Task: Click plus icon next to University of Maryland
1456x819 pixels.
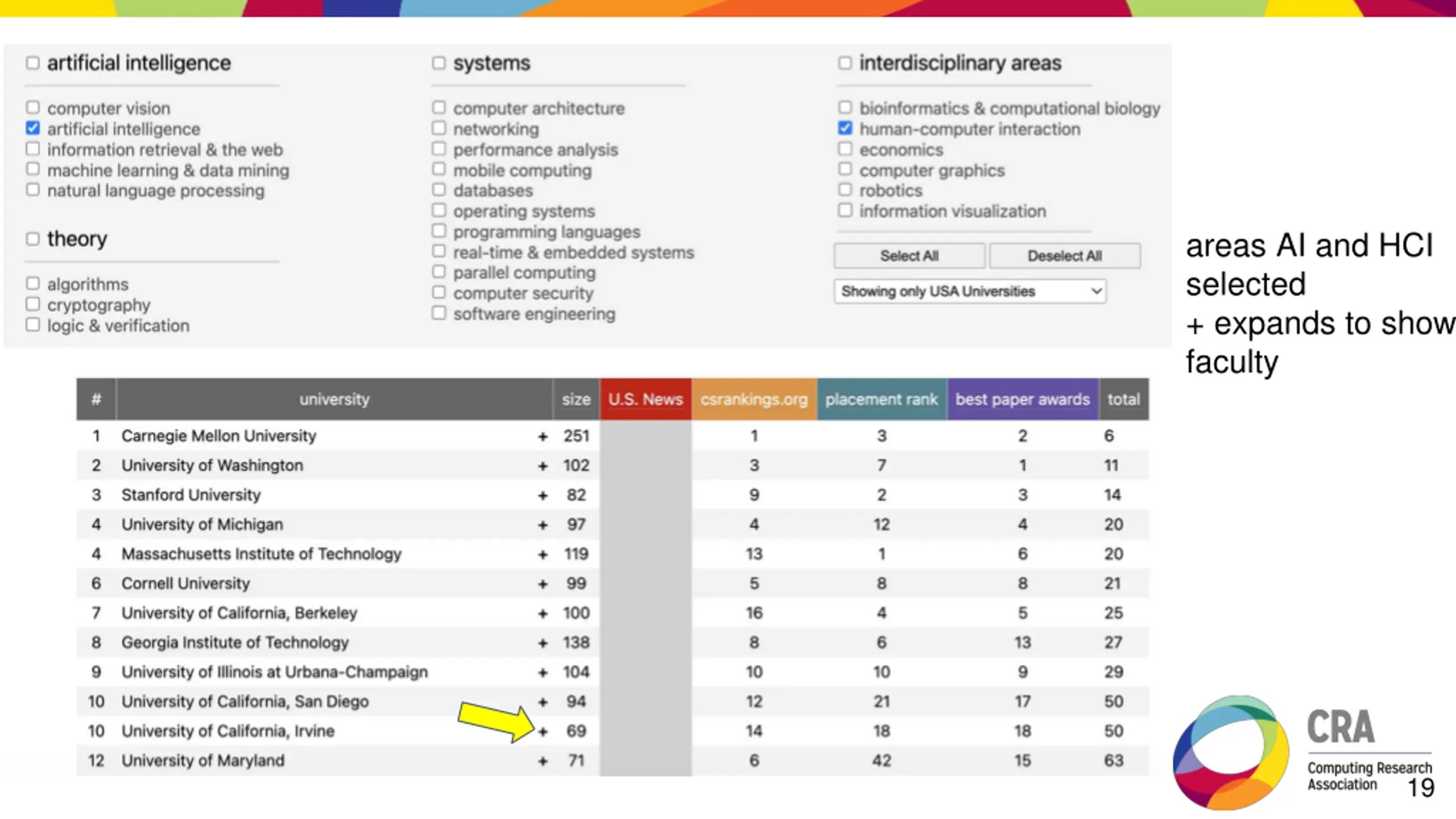Action: 543,762
